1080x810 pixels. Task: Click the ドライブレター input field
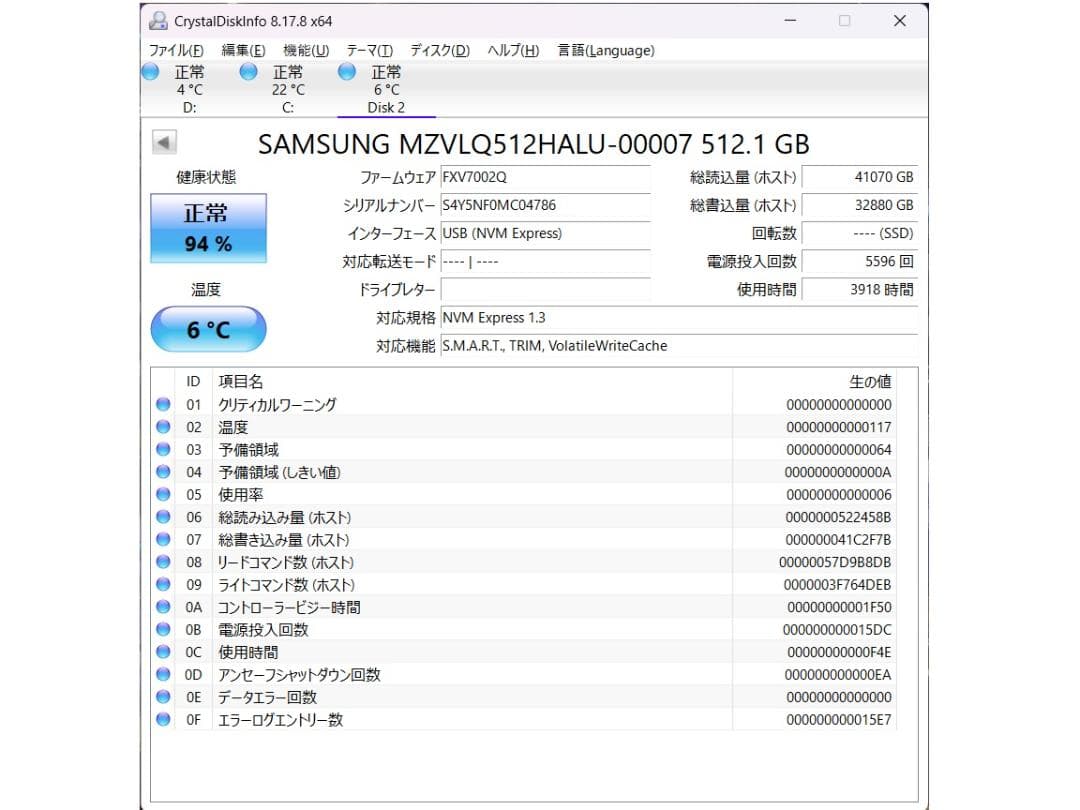(545, 290)
